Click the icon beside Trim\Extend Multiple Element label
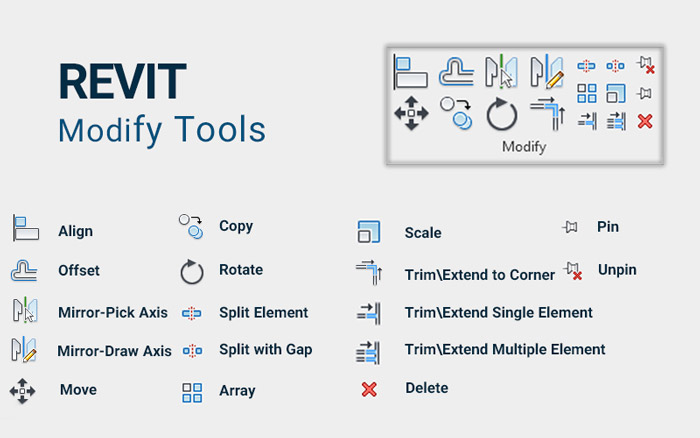Image resolution: width=700 pixels, height=438 pixels. pyautogui.click(x=368, y=353)
